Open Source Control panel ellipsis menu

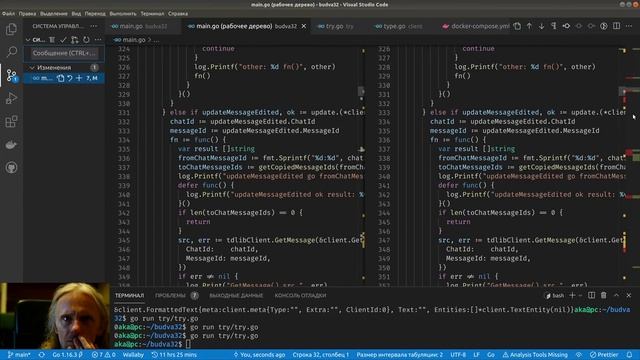pos(94,26)
